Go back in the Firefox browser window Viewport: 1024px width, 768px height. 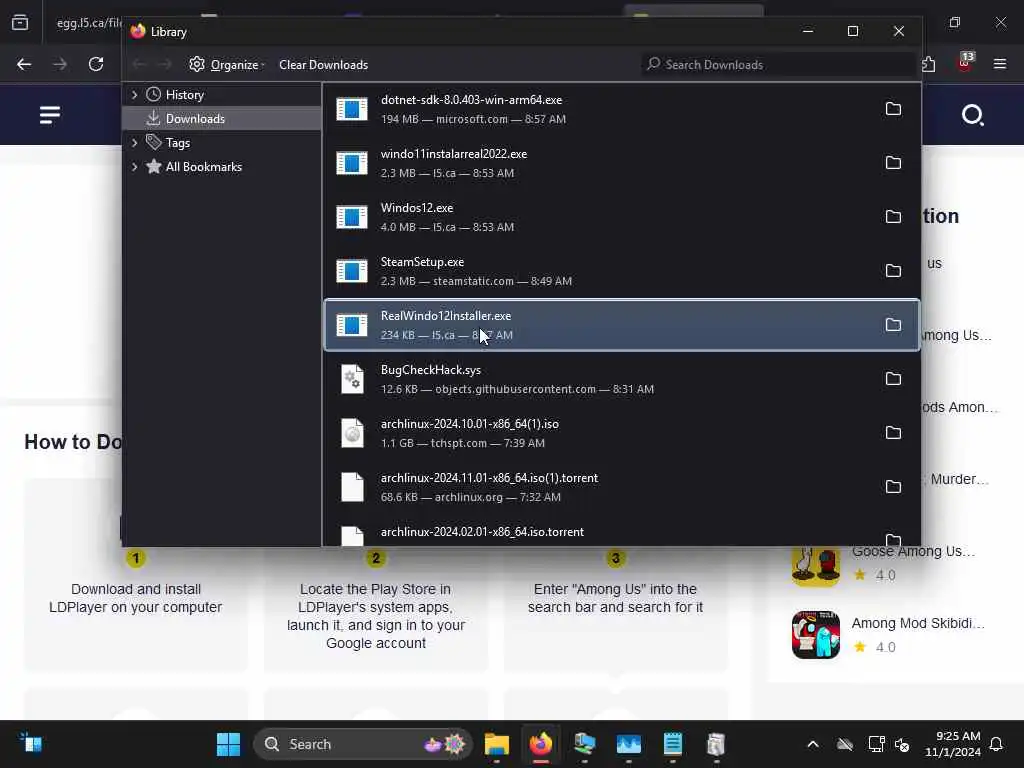coord(24,64)
